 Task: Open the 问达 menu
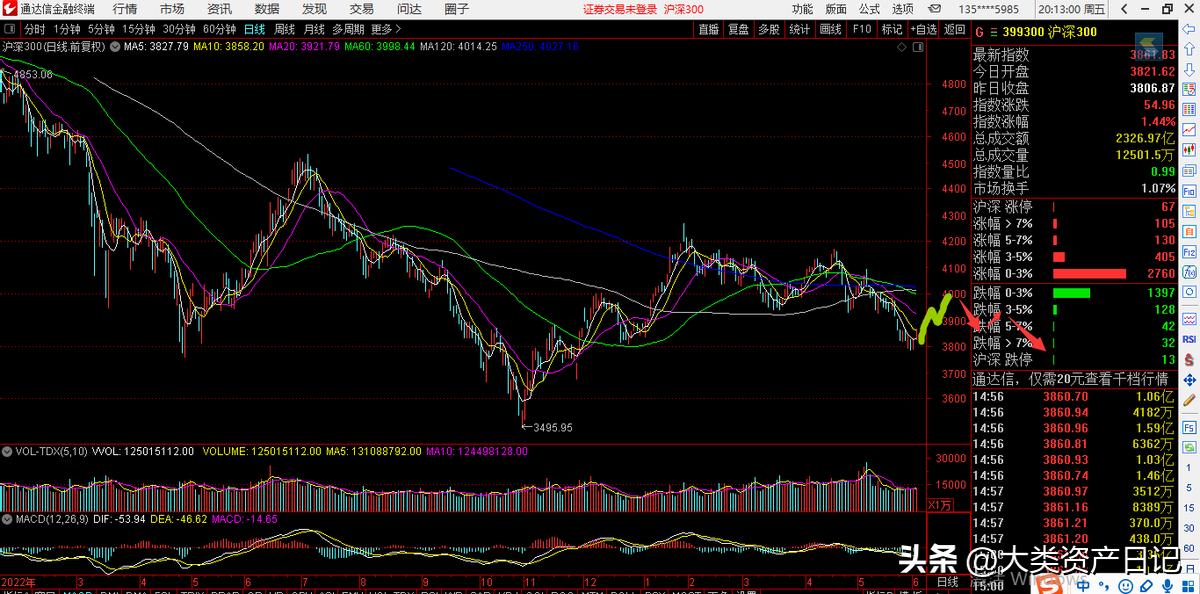point(409,9)
